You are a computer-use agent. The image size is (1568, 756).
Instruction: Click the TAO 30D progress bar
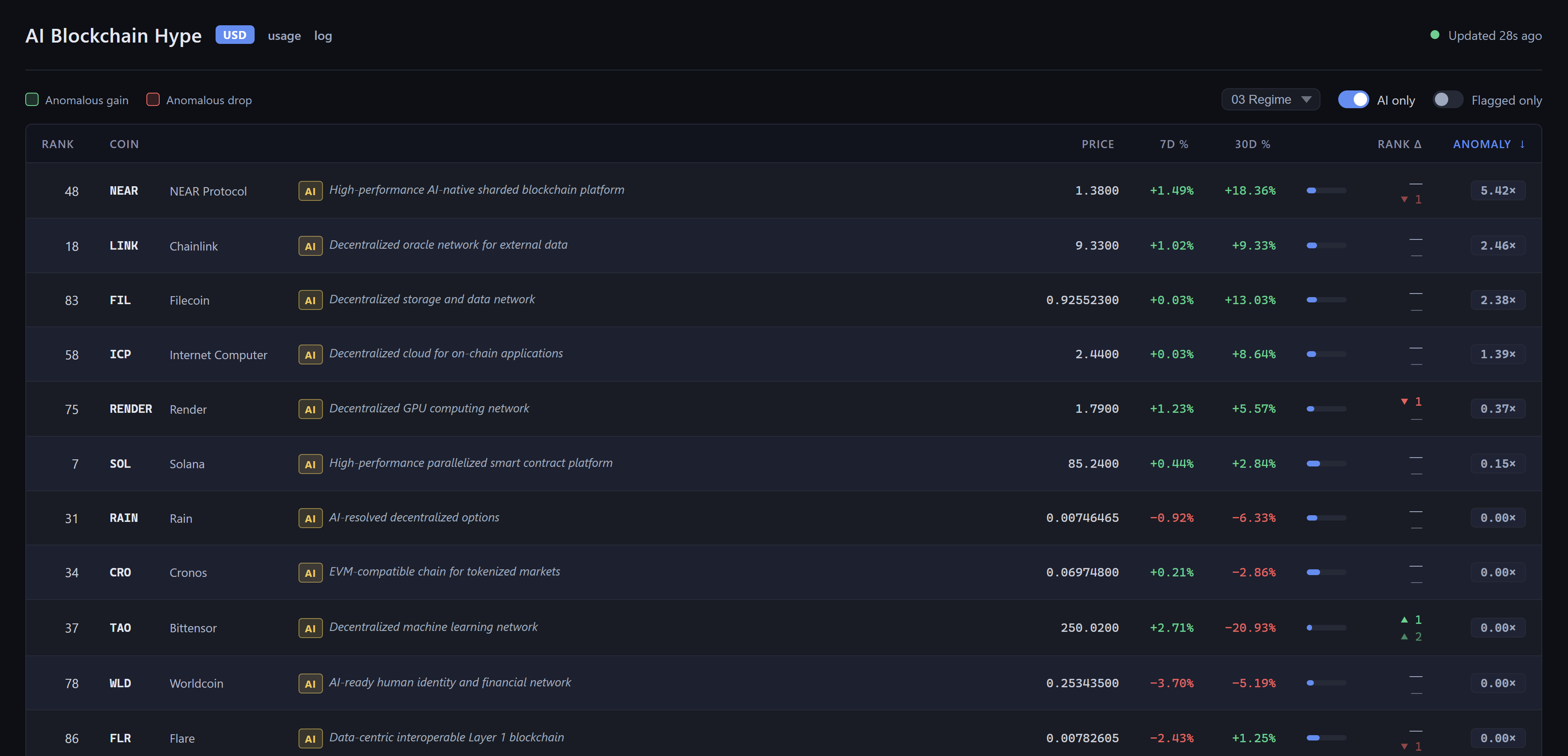[x=1326, y=627]
